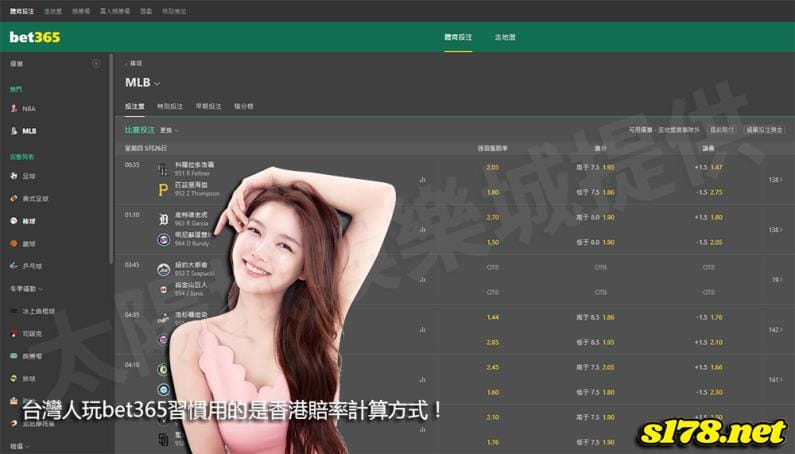Click the Minnesota Twins team logo

pos(163,239)
